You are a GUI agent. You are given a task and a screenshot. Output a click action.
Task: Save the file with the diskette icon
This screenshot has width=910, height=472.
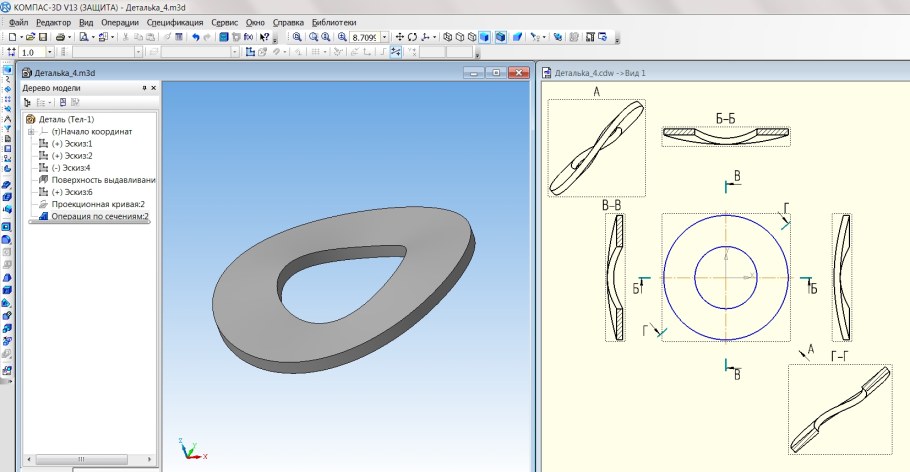pyautogui.click(x=43, y=36)
